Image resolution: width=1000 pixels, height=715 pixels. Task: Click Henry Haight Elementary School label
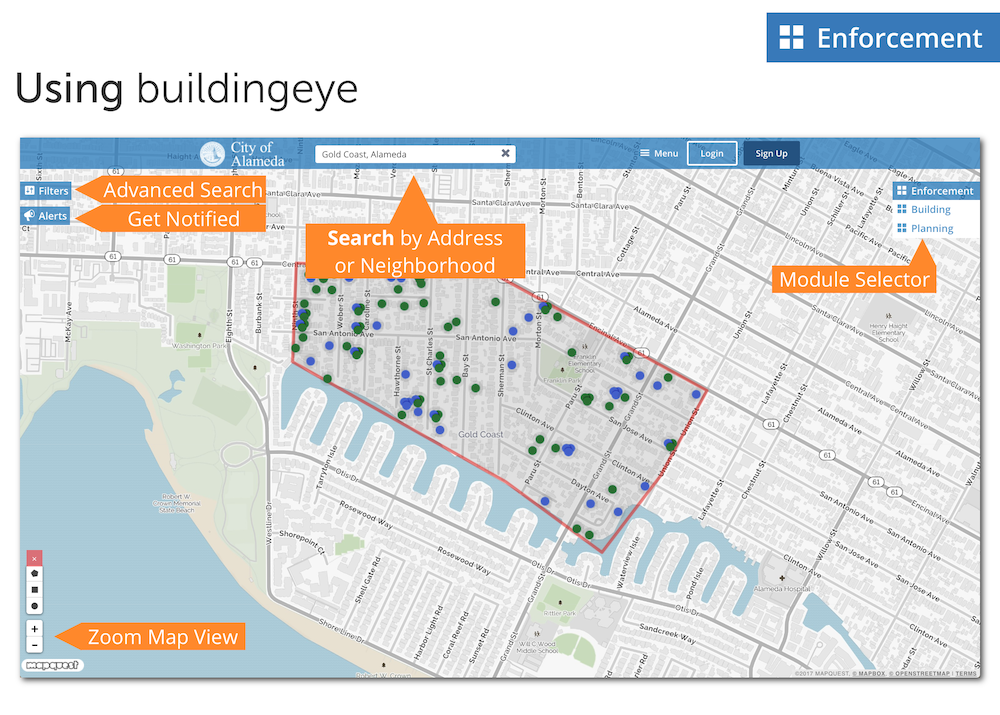click(x=888, y=332)
